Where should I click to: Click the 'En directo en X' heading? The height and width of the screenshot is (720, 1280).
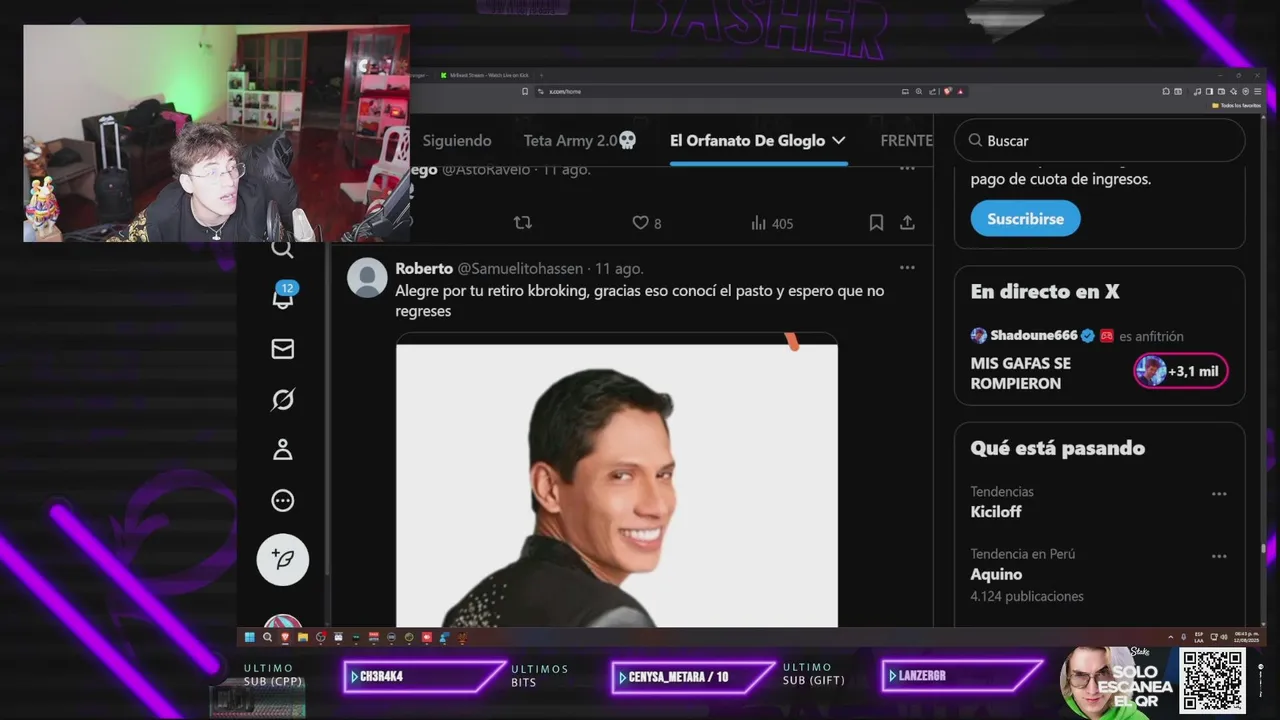1045,292
